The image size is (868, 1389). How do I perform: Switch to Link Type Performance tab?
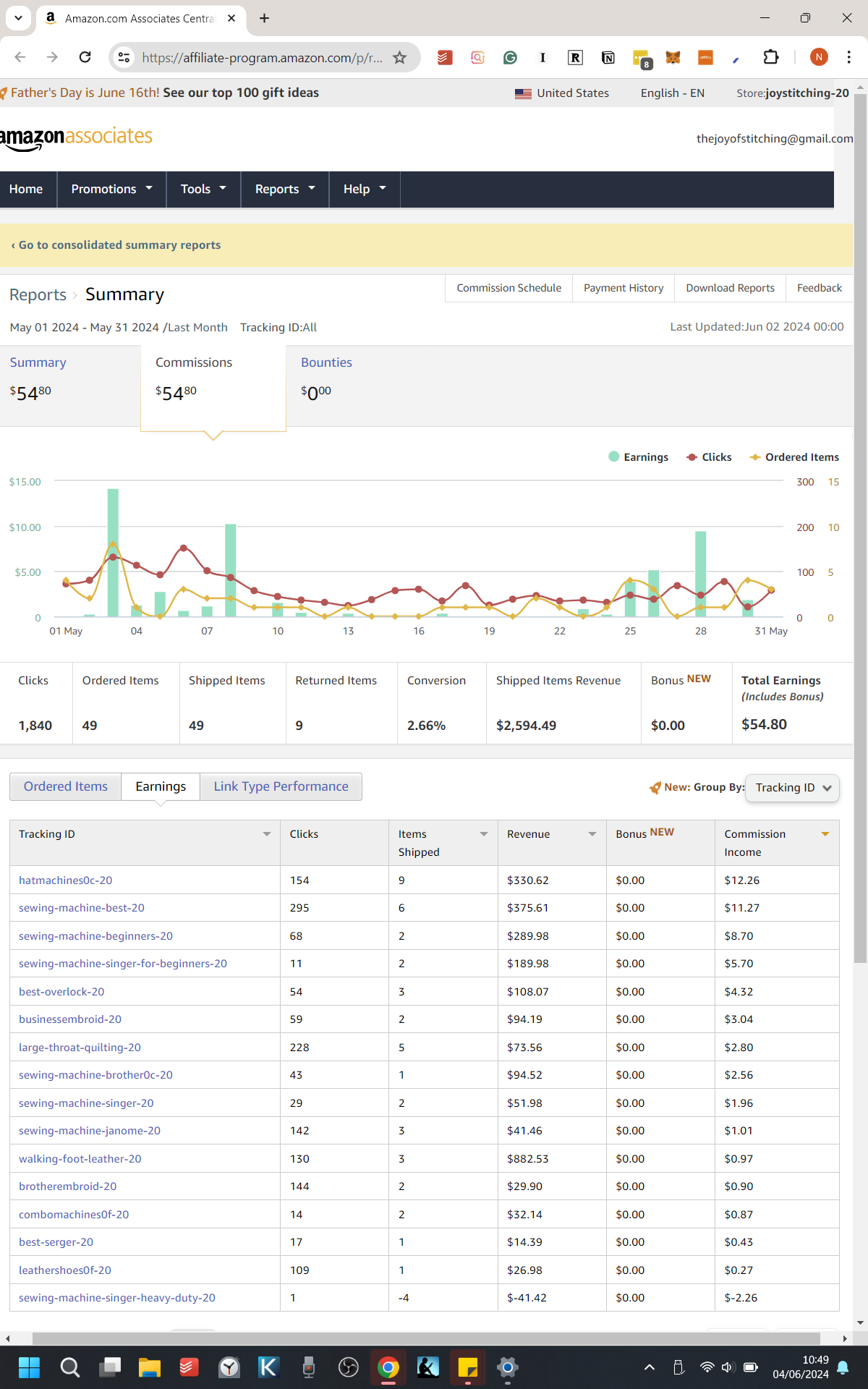click(x=281, y=786)
